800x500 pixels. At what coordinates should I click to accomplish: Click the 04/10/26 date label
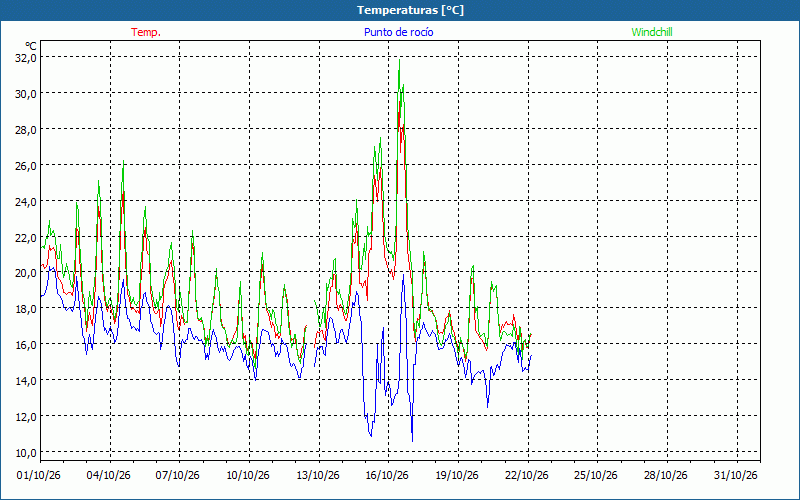[x=108, y=475]
